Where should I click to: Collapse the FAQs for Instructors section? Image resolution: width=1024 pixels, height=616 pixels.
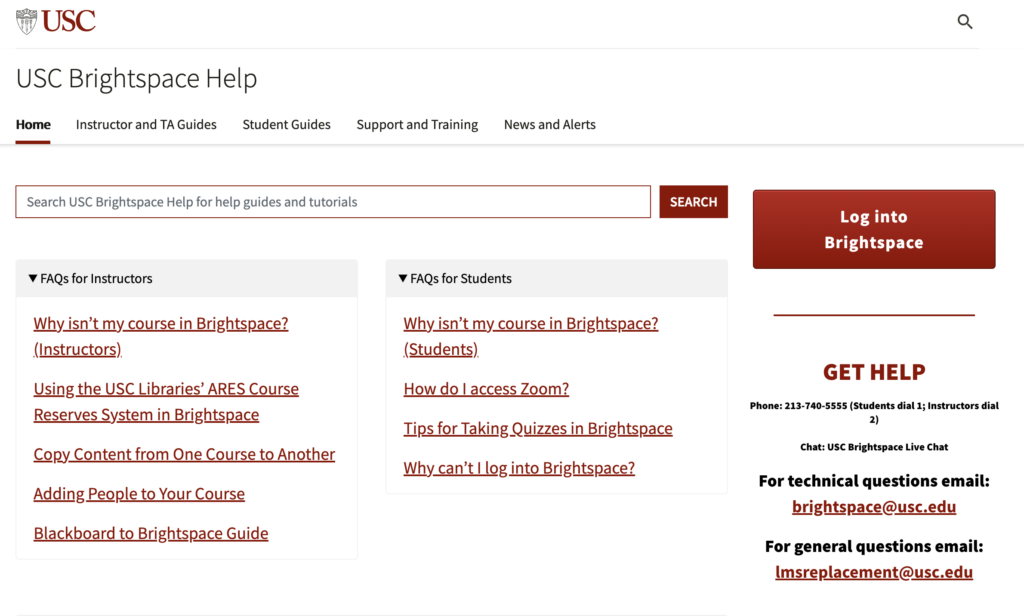pos(90,279)
